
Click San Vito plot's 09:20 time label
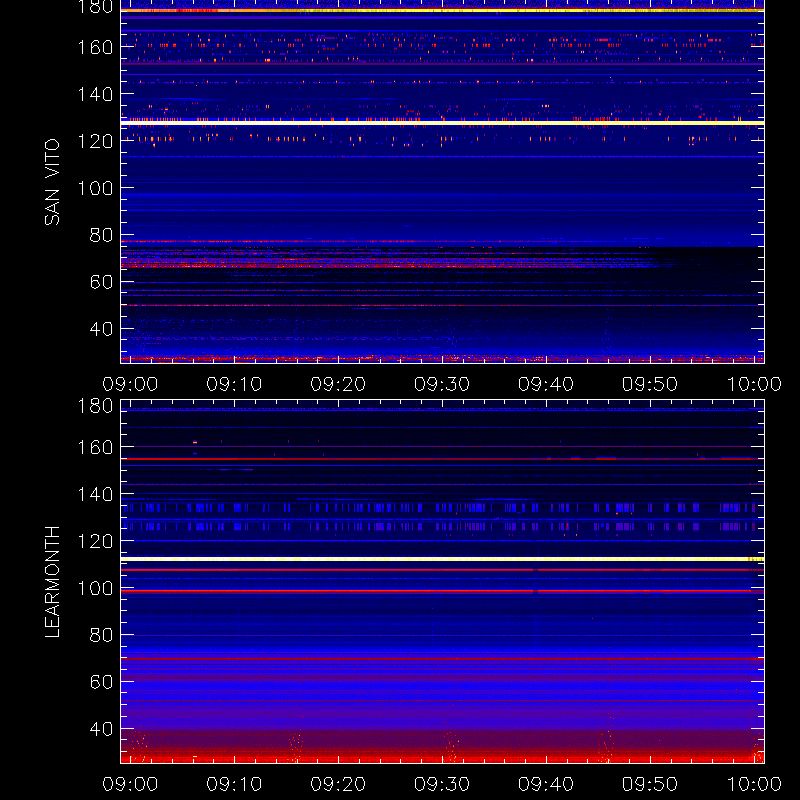tap(338, 384)
